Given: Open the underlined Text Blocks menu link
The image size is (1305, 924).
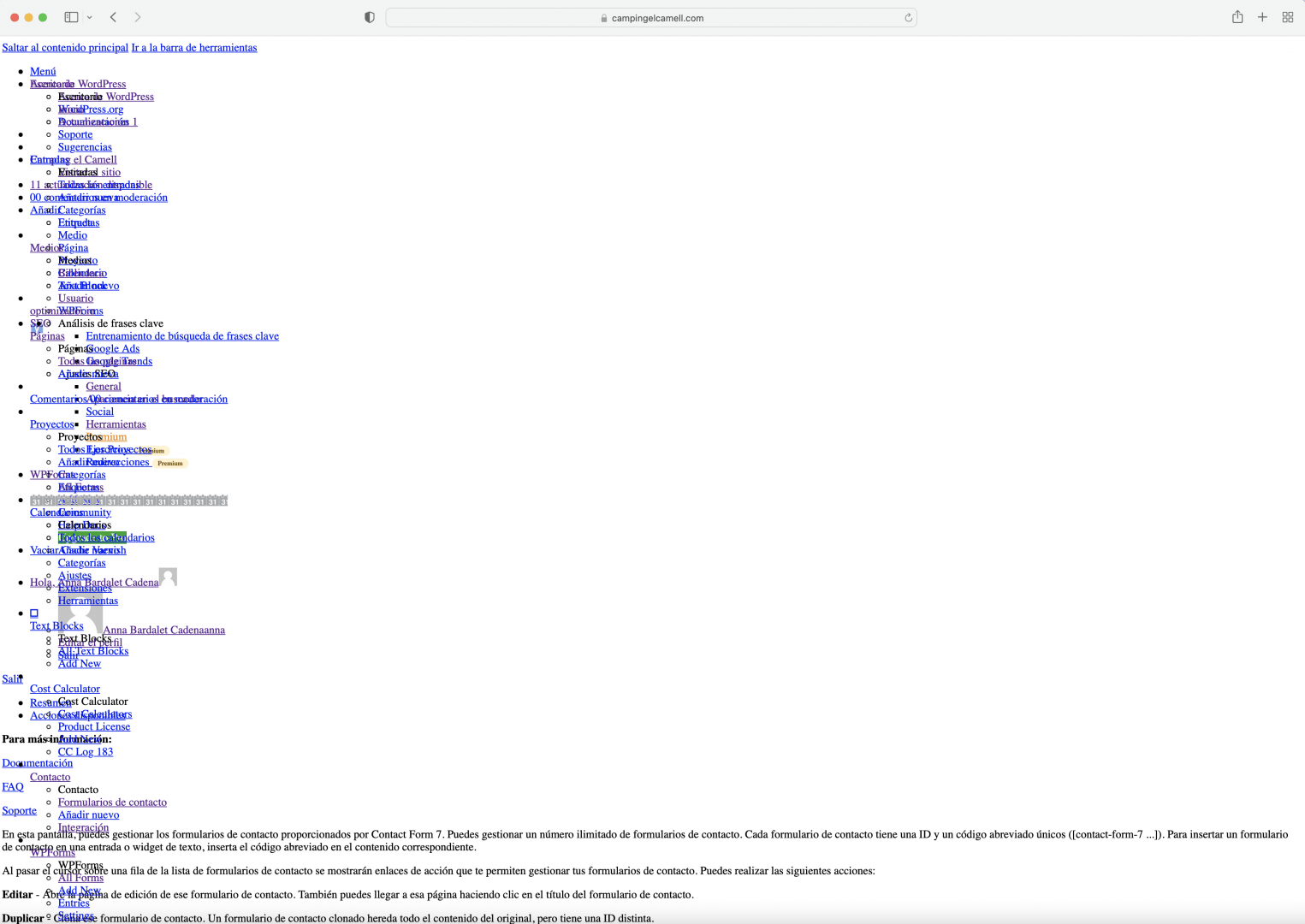Looking at the screenshot, I should click(56, 626).
